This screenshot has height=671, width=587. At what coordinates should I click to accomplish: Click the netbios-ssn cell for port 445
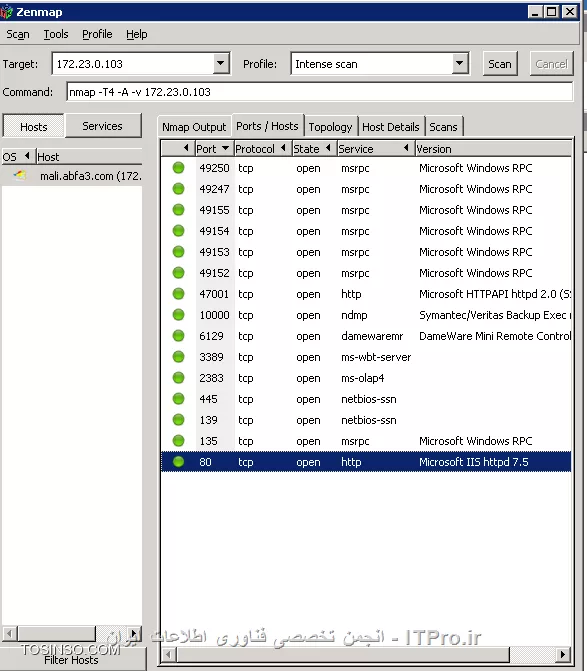click(368, 399)
